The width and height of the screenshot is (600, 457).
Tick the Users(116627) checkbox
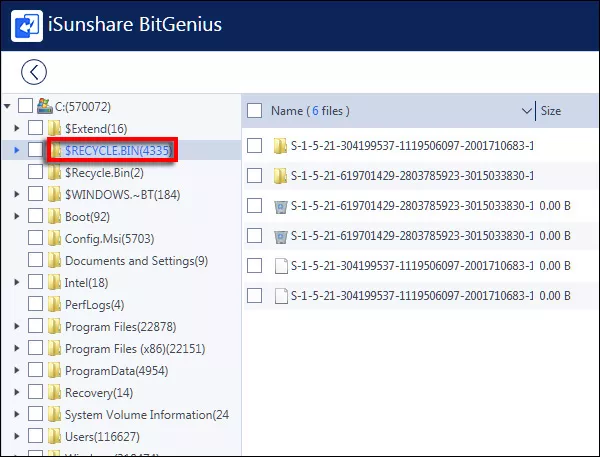[35, 436]
